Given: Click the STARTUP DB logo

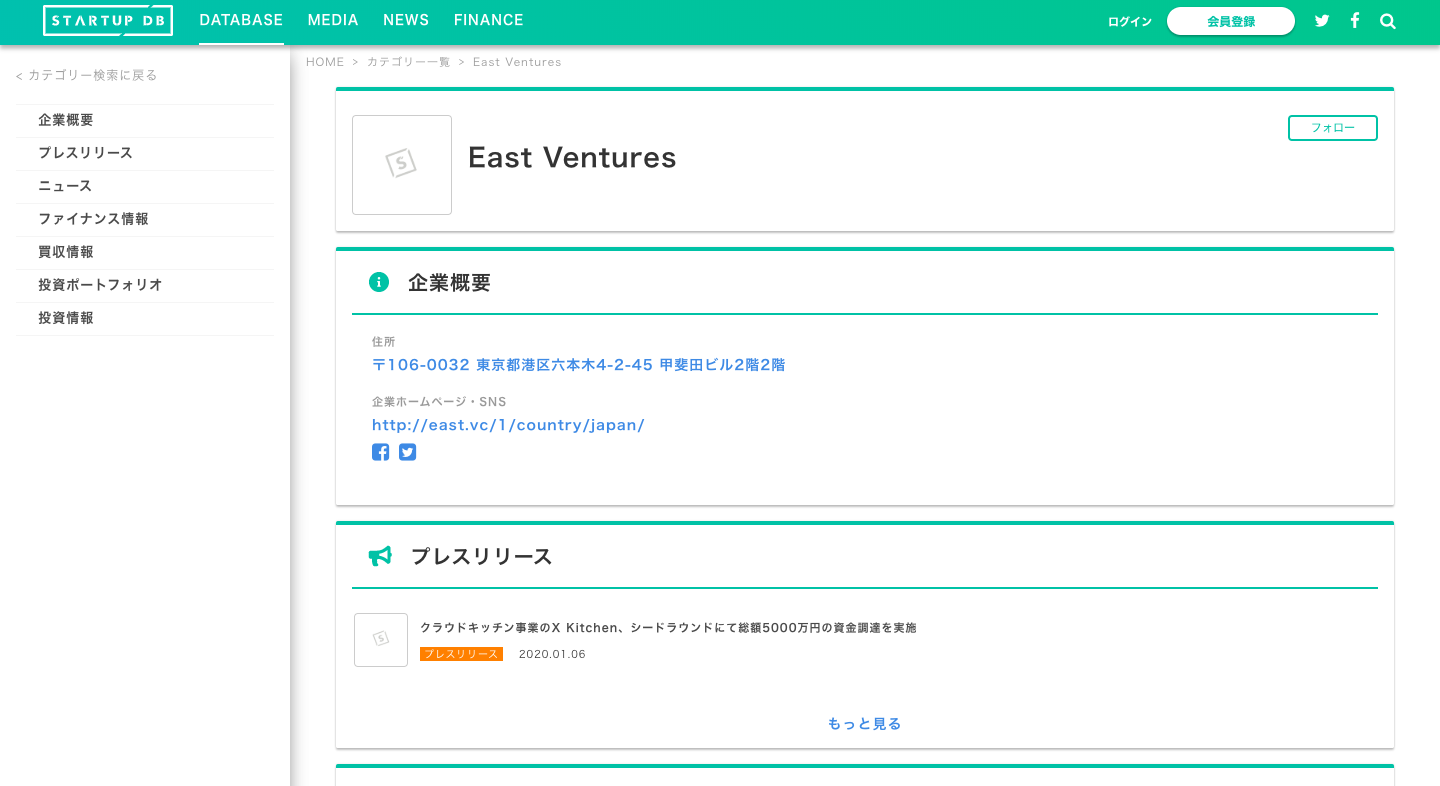Looking at the screenshot, I should pyautogui.click(x=107, y=20).
